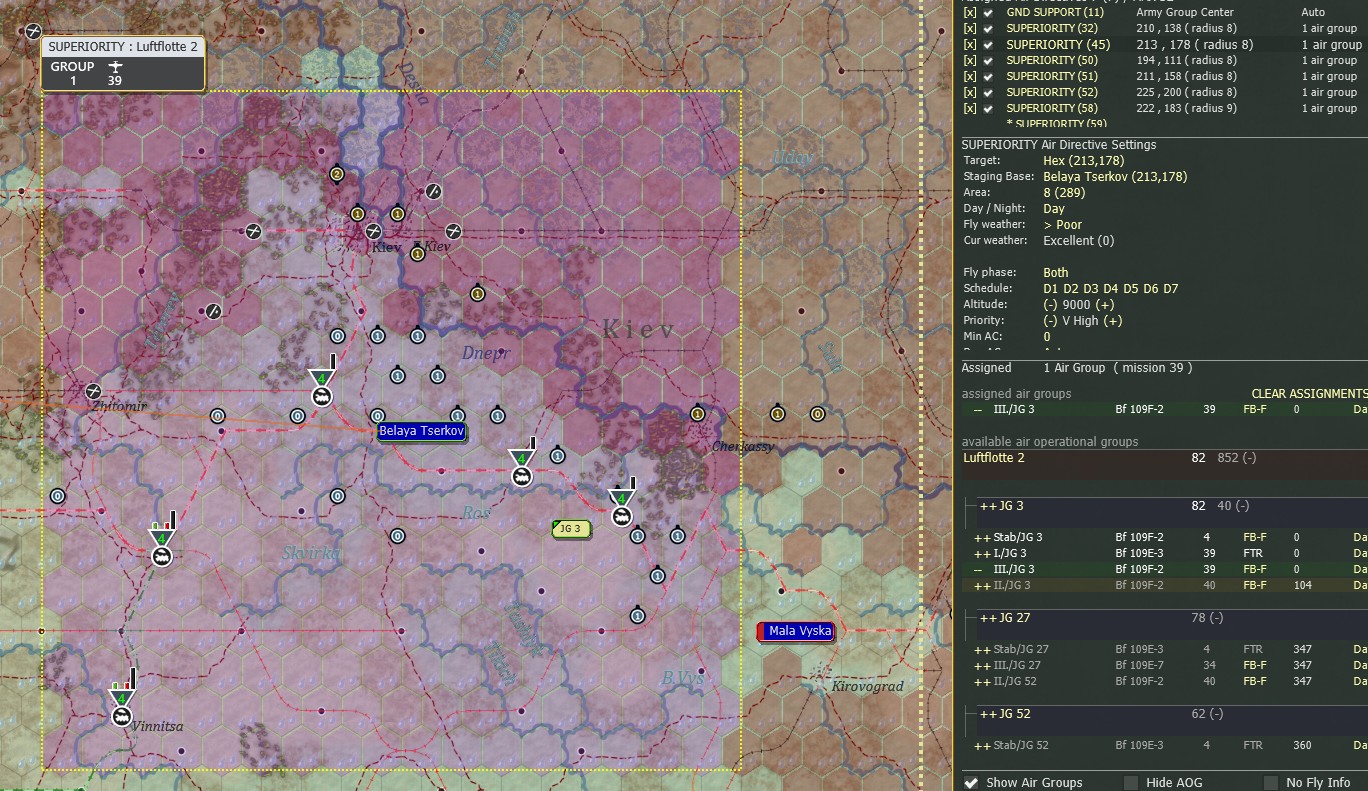Toggle the SUPERIORITY (45) checkbox
This screenshot has width=1368, height=791.
(x=989, y=44)
